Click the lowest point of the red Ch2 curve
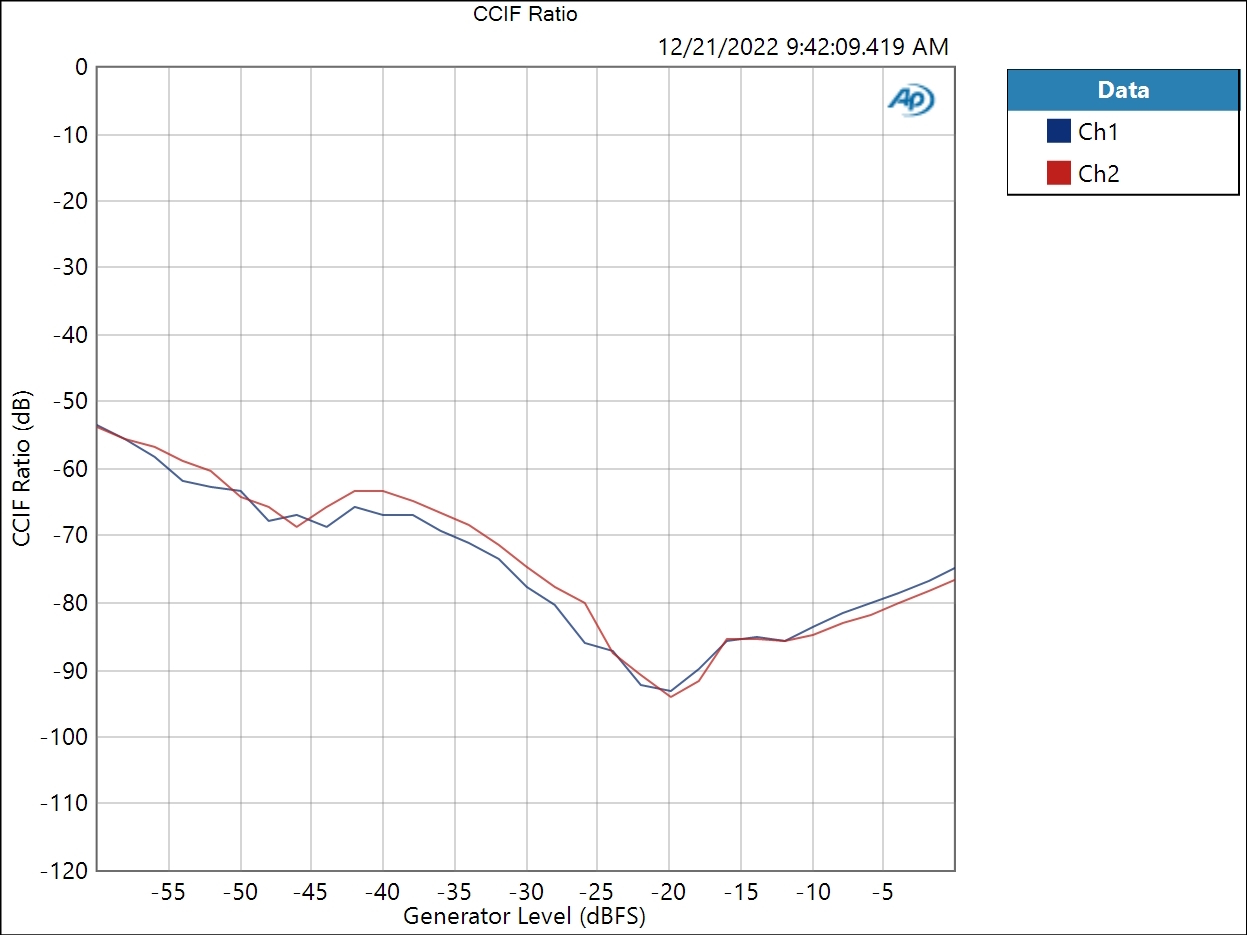This screenshot has height=935, width=1247. coord(670,696)
